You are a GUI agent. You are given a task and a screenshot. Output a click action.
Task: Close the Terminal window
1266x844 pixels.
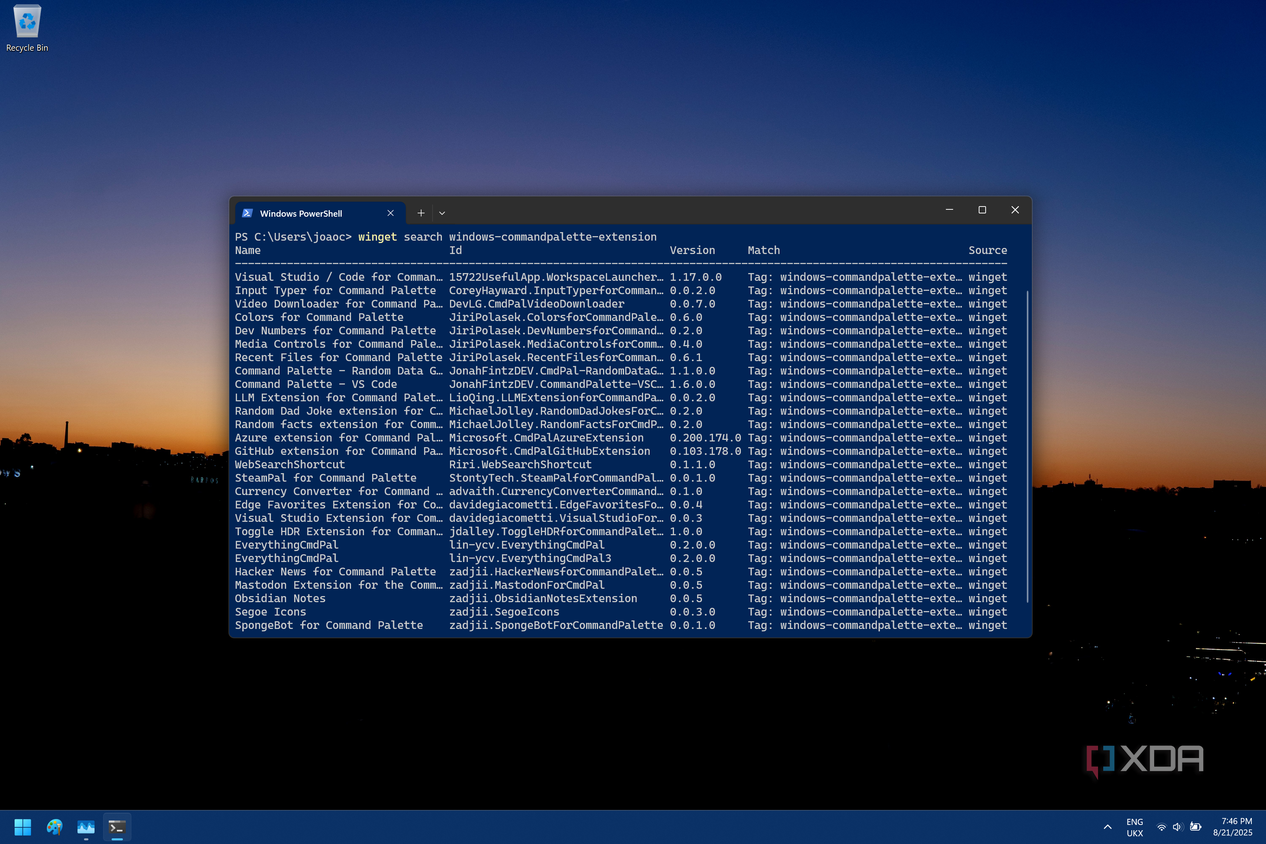click(x=1015, y=210)
